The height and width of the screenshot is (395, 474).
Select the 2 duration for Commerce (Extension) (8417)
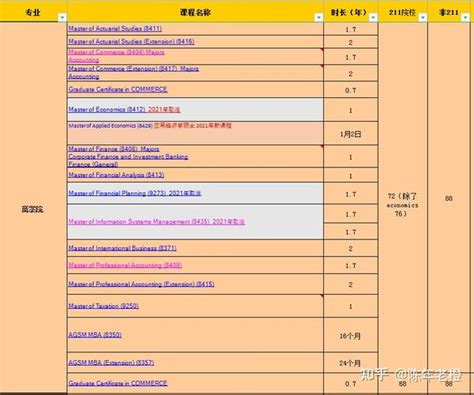click(351, 73)
